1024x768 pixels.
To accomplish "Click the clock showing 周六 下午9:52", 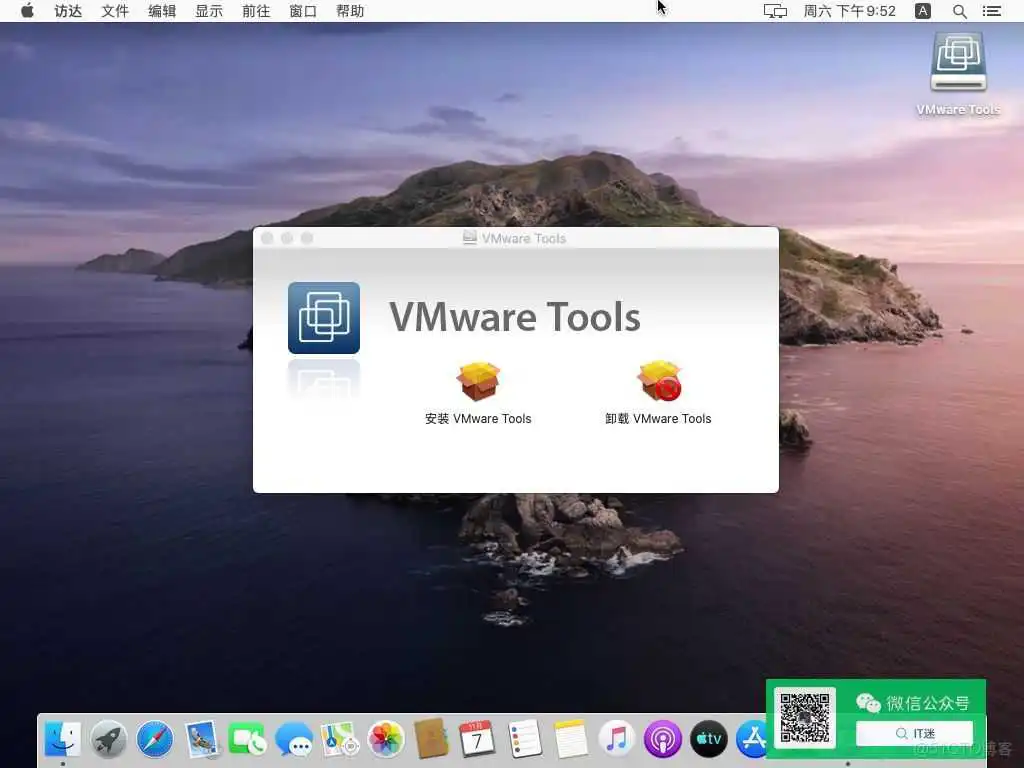I will [x=849, y=11].
